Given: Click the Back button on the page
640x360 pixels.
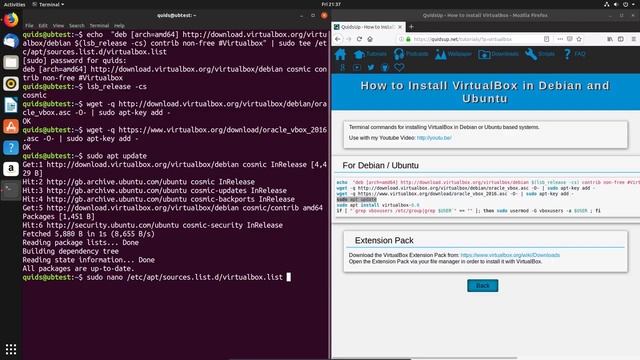Looking at the screenshot, I should pyautogui.click(x=482, y=286).
